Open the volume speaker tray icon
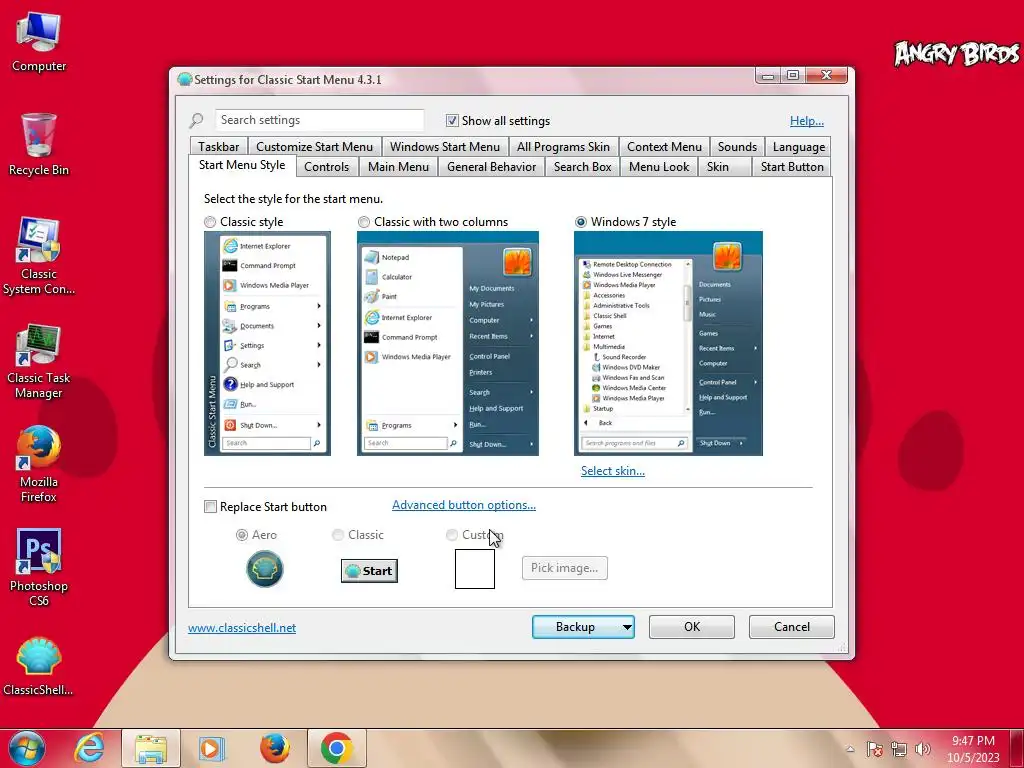The height and width of the screenshot is (768, 1024). 922,749
